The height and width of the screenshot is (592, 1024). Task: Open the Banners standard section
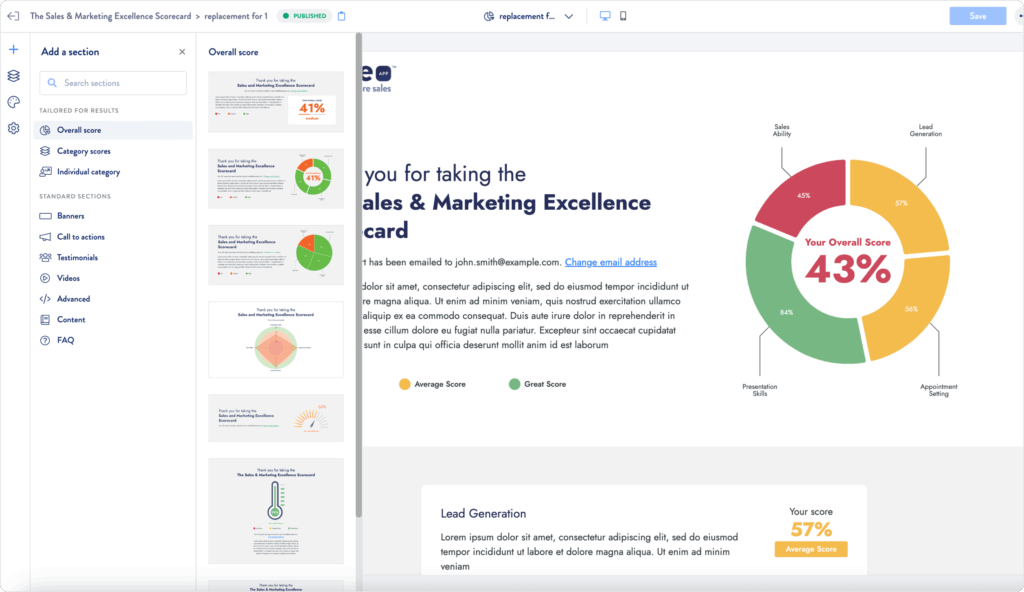coord(70,216)
